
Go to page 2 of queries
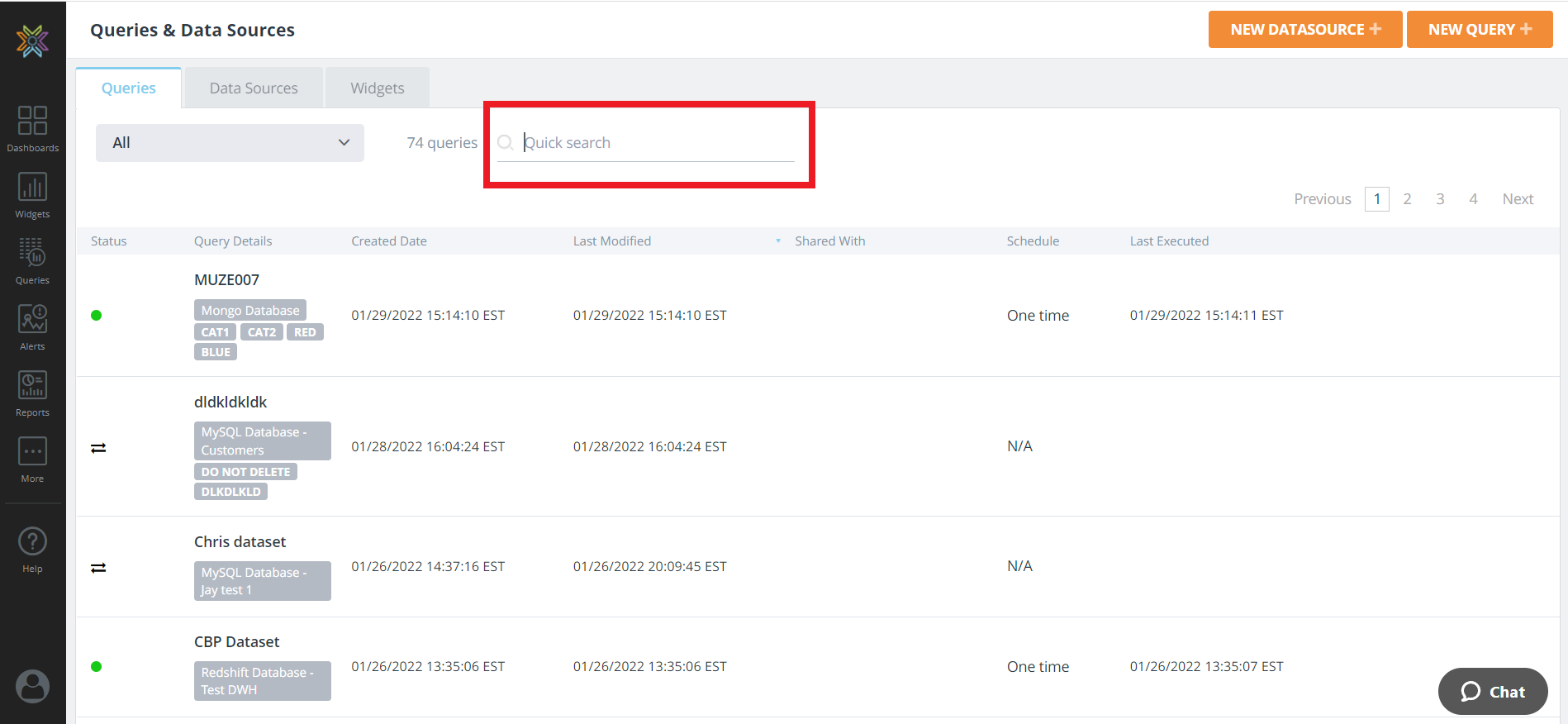1407,199
